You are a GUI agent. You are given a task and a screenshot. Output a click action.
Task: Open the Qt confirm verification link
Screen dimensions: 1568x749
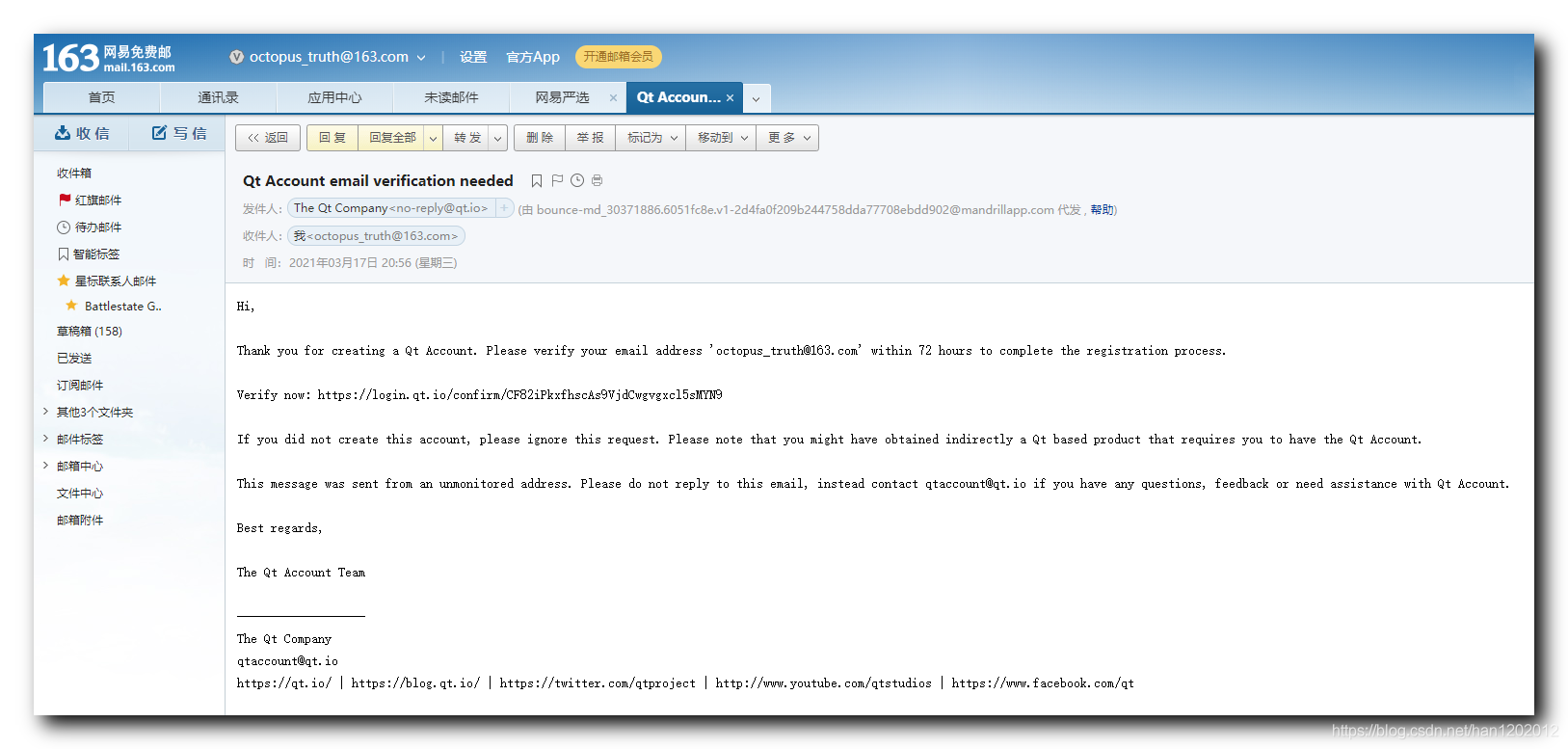pyautogui.click(x=519, y=395)
